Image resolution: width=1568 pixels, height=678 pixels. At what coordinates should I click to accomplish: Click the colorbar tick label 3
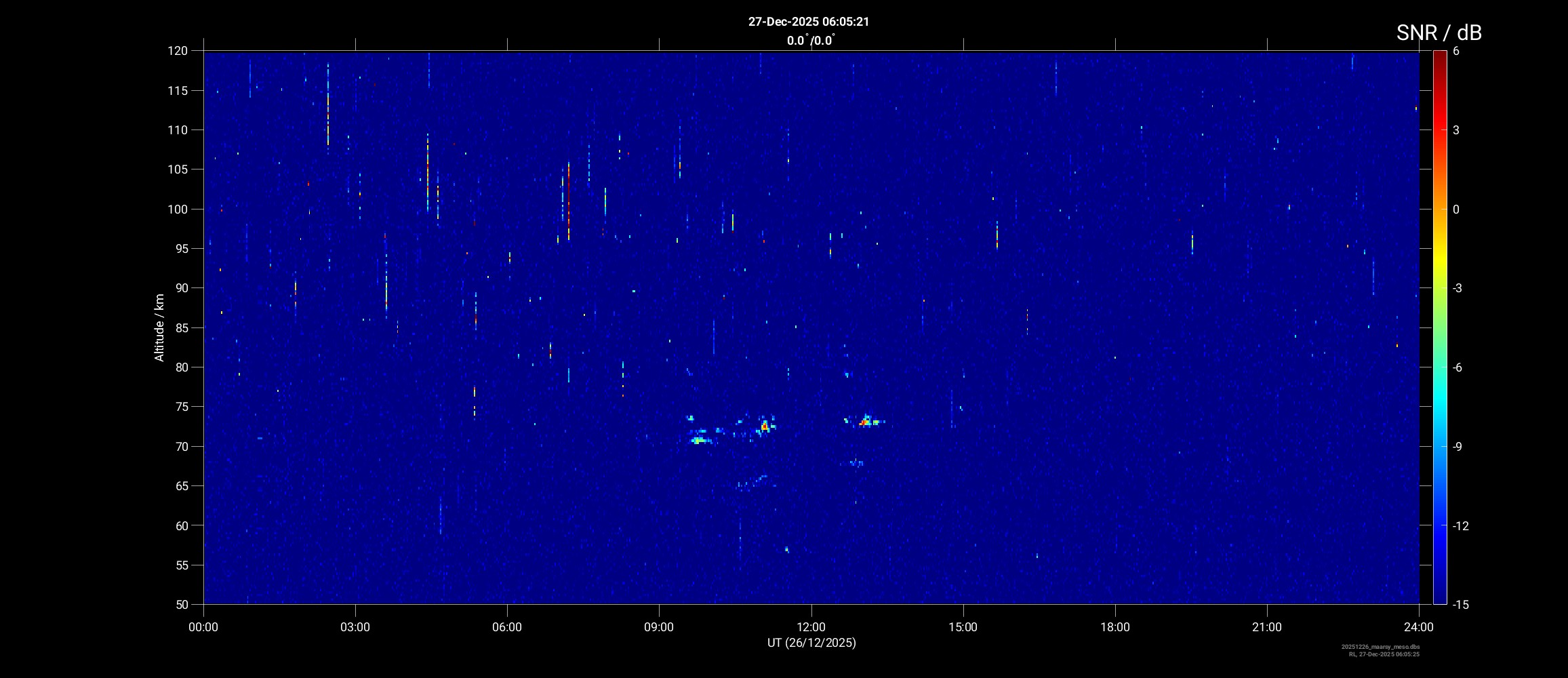pyautogui.click(x=1456, y=130)
